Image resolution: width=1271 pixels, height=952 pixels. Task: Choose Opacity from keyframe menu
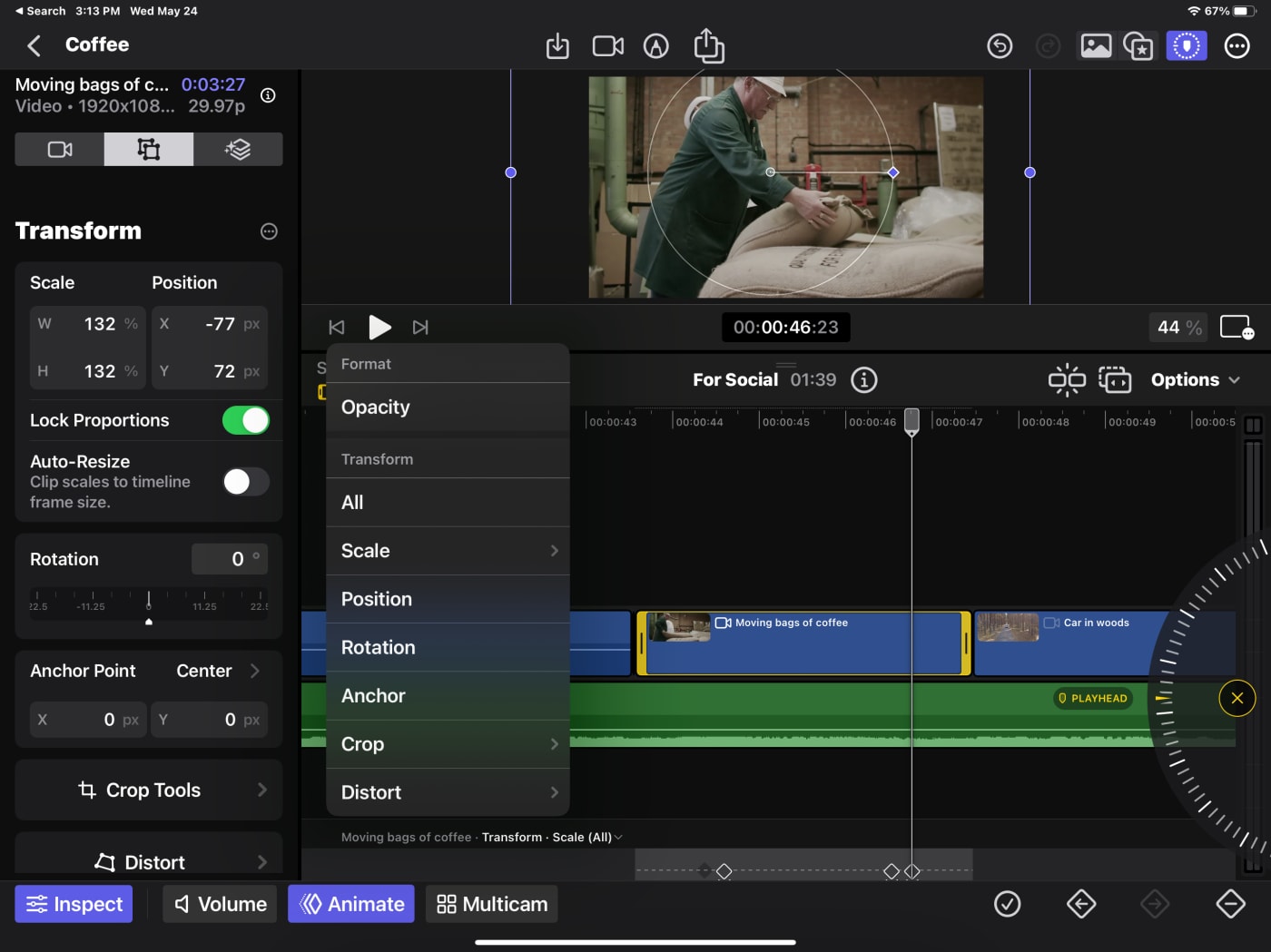[448, 407]
